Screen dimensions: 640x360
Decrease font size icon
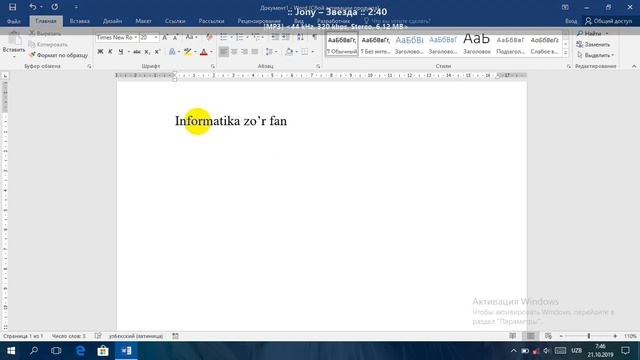tap(175, 38)
